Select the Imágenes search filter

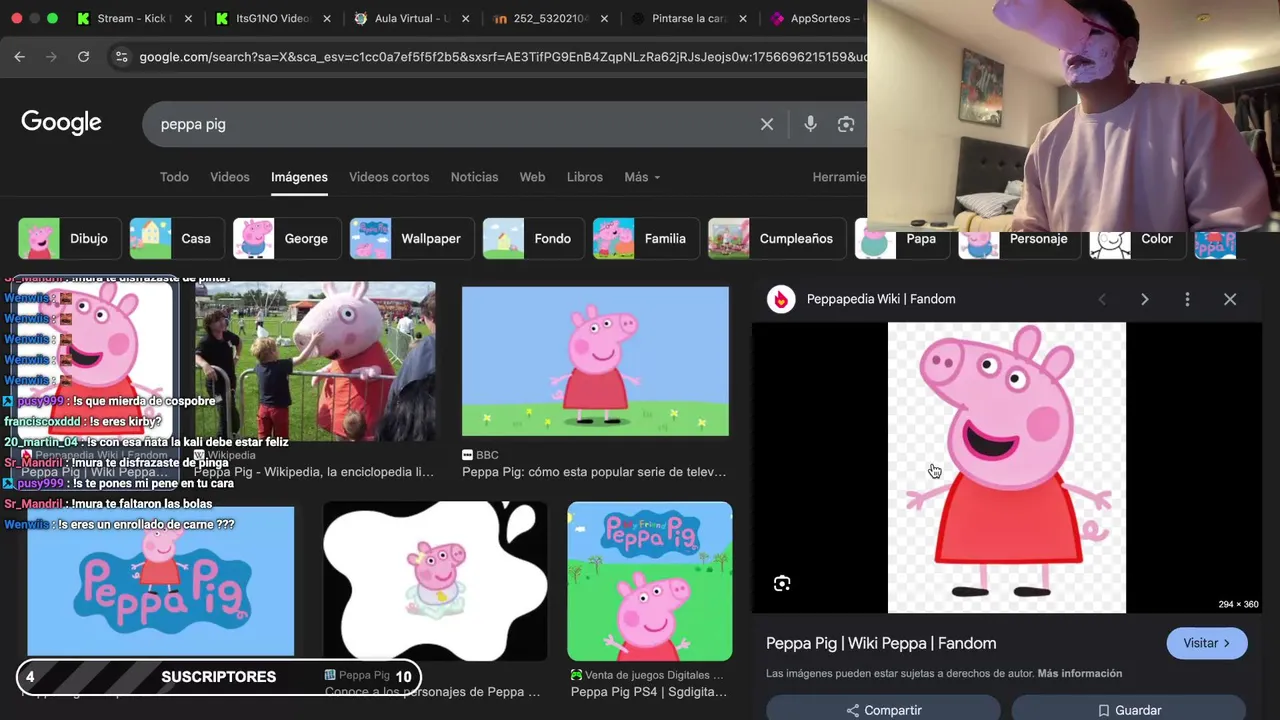pyautogui.click(x=299, y=177)
